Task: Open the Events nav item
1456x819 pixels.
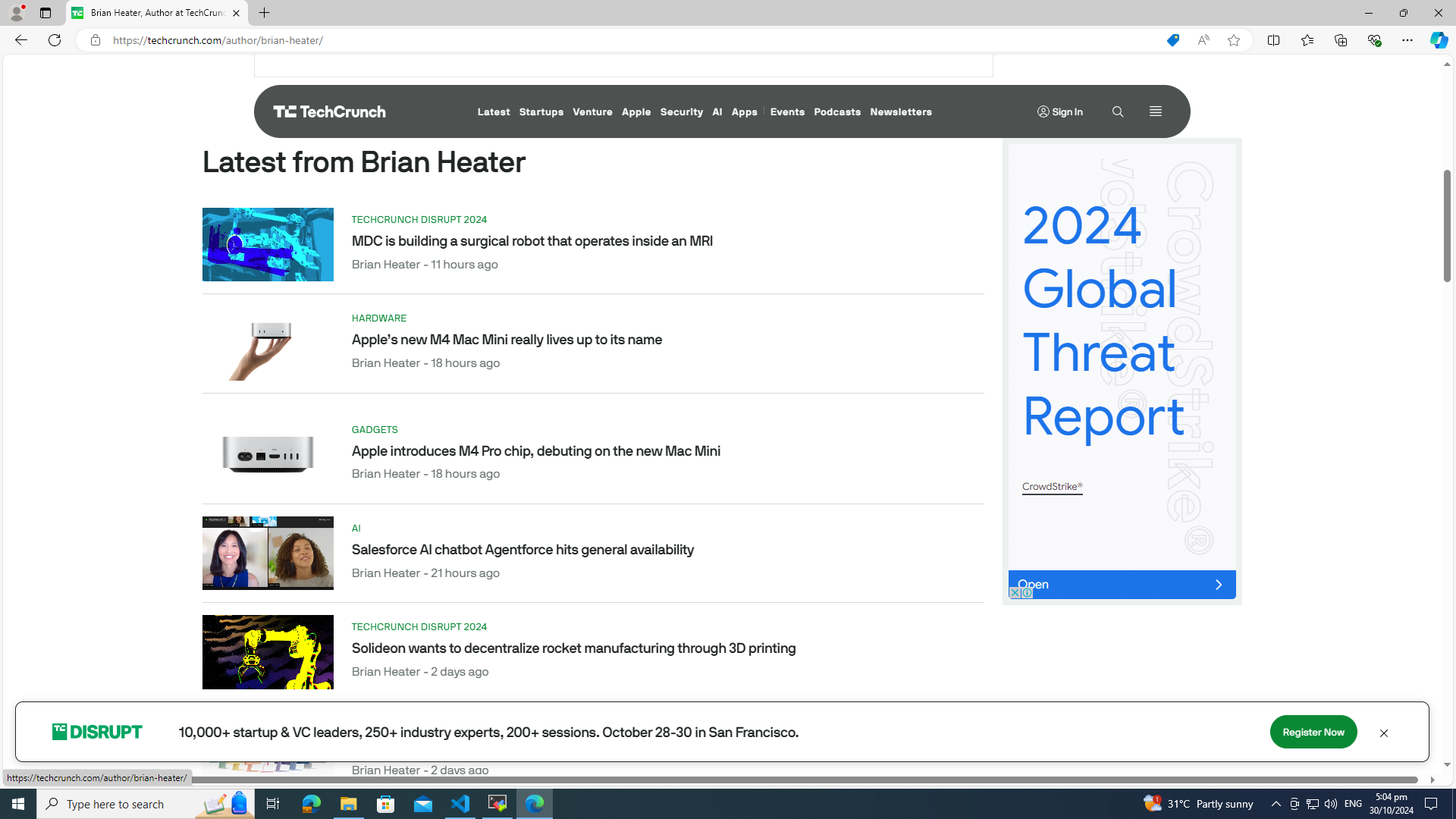Action: point(787,111)
